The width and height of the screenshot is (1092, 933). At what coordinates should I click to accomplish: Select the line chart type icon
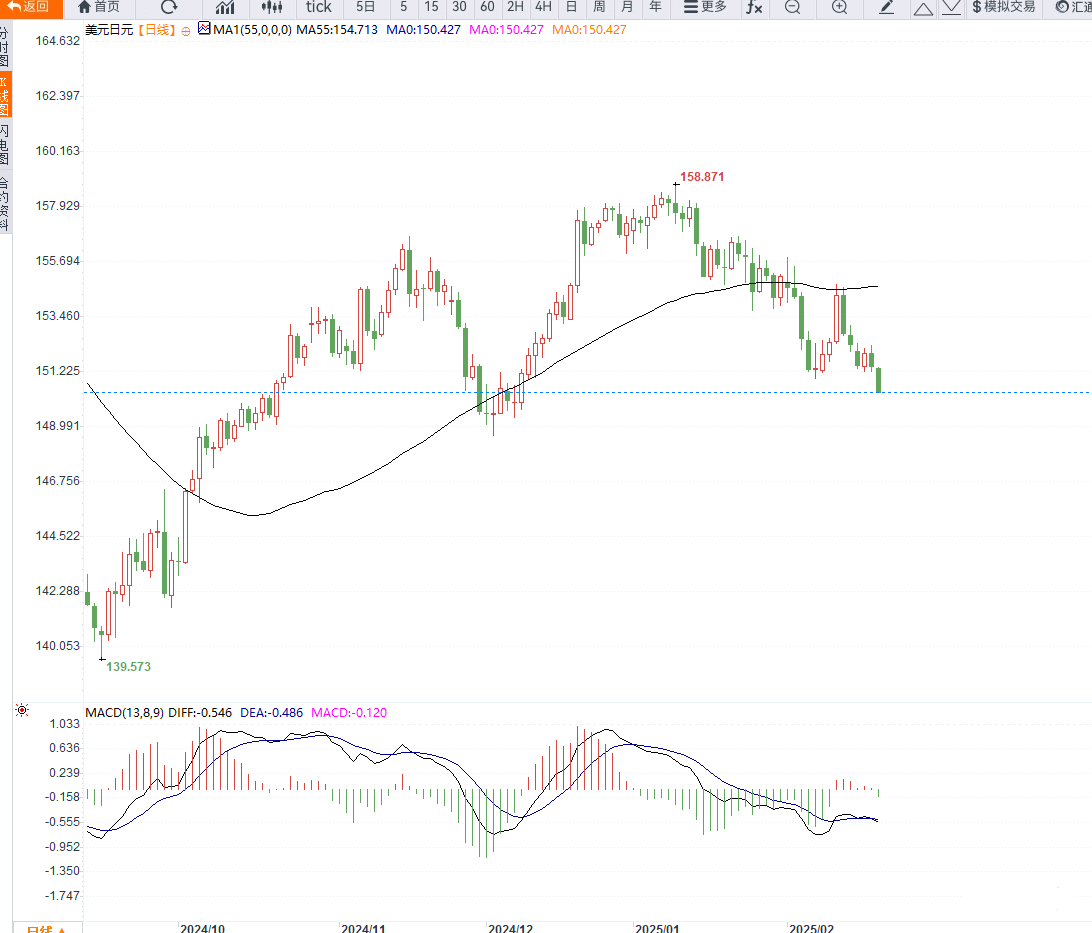(225, 7)
